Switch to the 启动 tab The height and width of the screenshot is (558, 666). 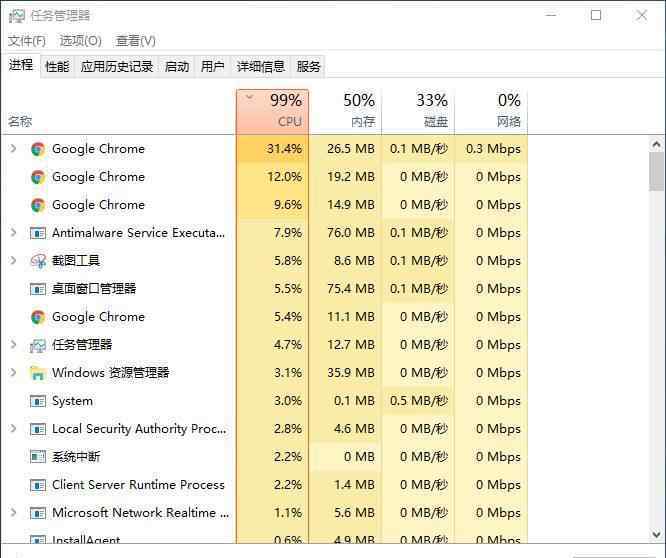(177, 67)
